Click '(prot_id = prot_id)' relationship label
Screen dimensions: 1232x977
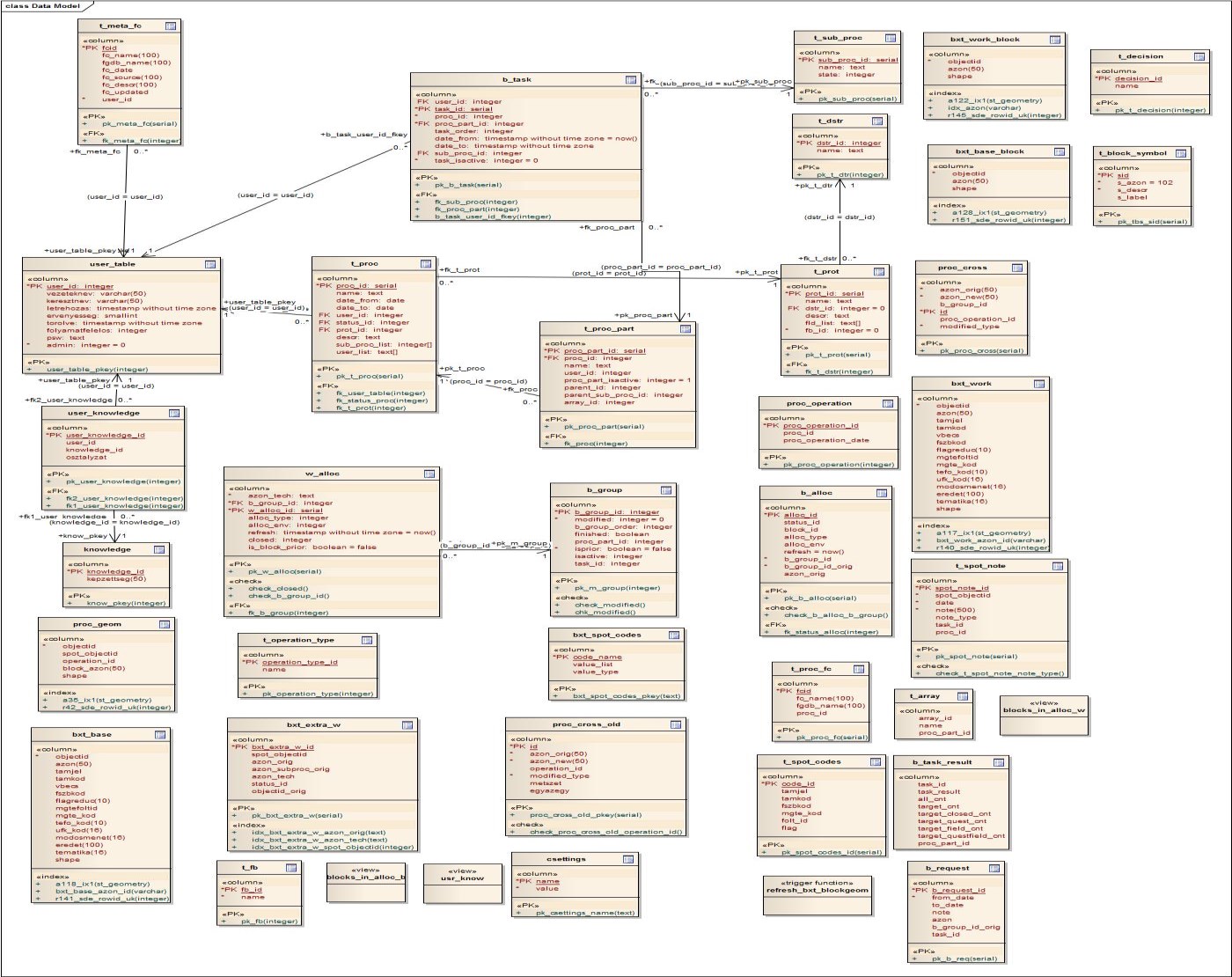coord(609,274)
